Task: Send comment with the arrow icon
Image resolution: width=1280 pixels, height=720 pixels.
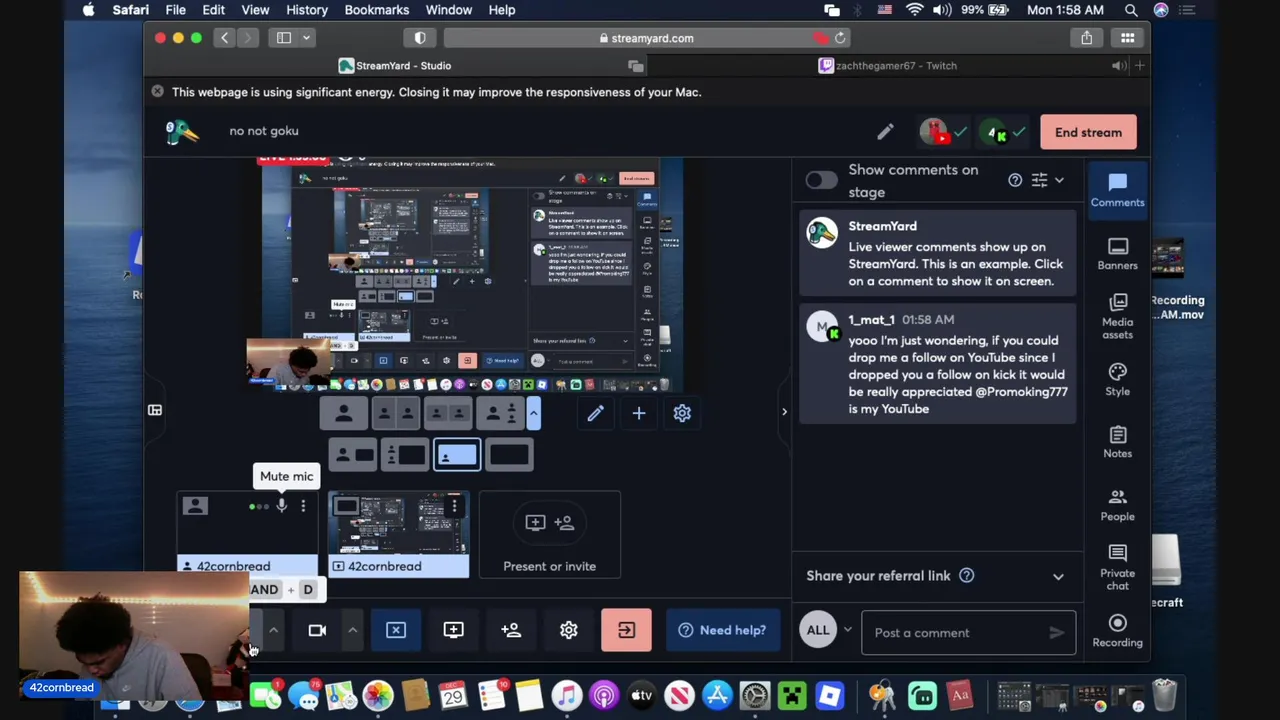Action: pos(1056,632)
